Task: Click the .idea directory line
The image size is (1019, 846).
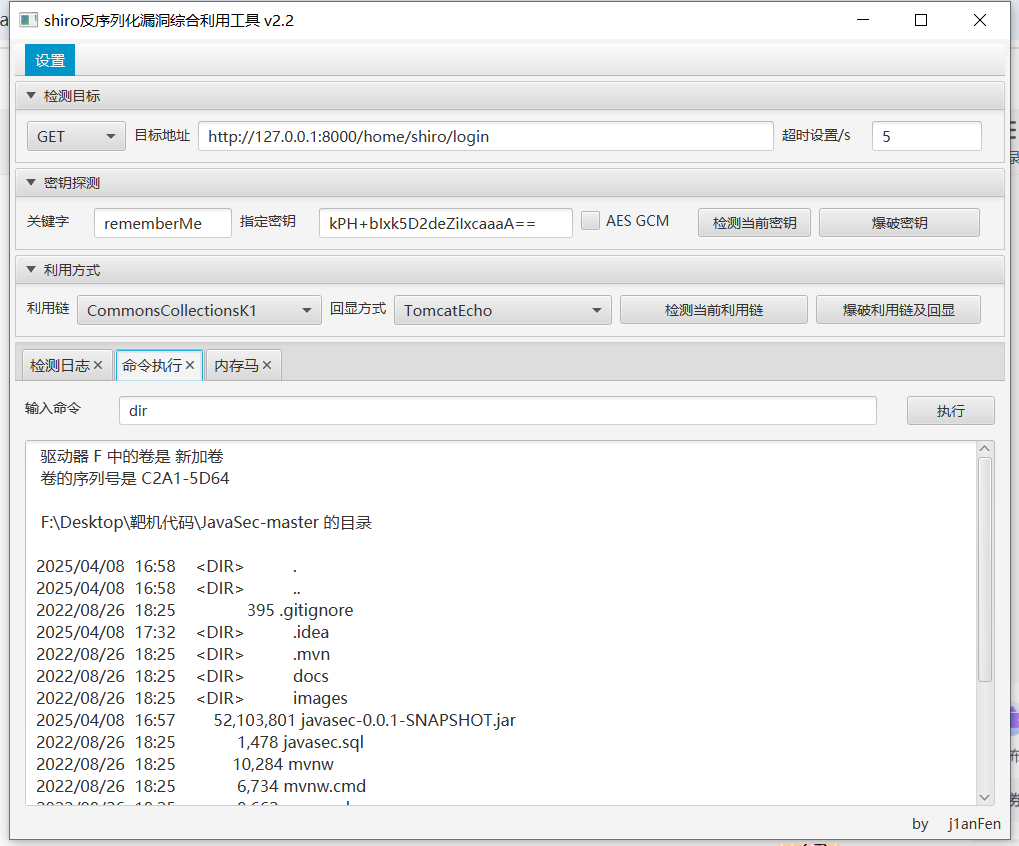Action: tap(183, 632)
